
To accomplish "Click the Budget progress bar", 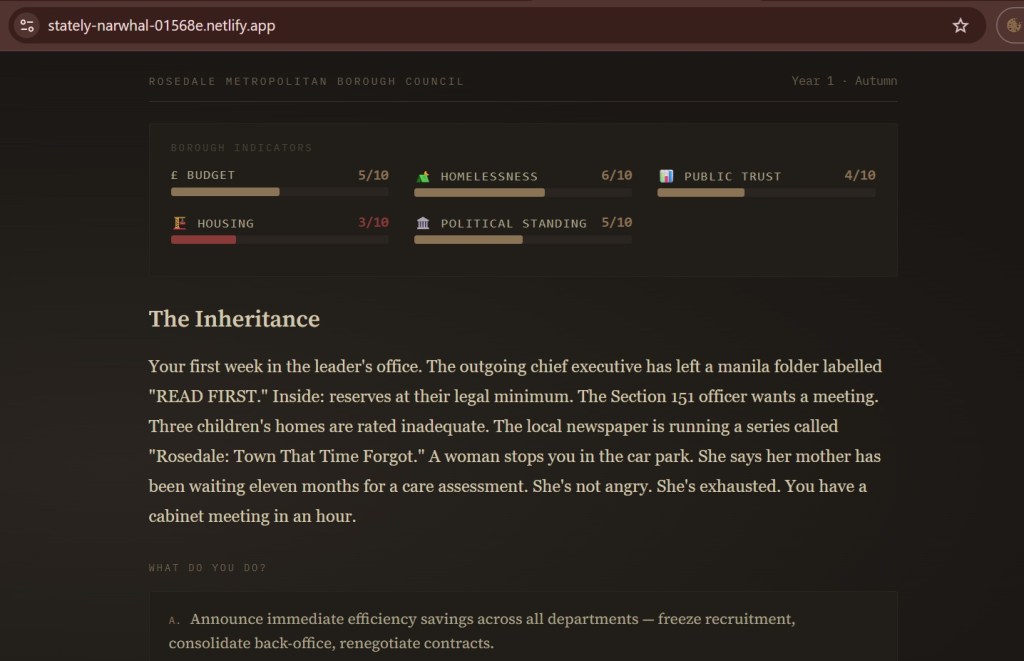I will pos(279,192).
